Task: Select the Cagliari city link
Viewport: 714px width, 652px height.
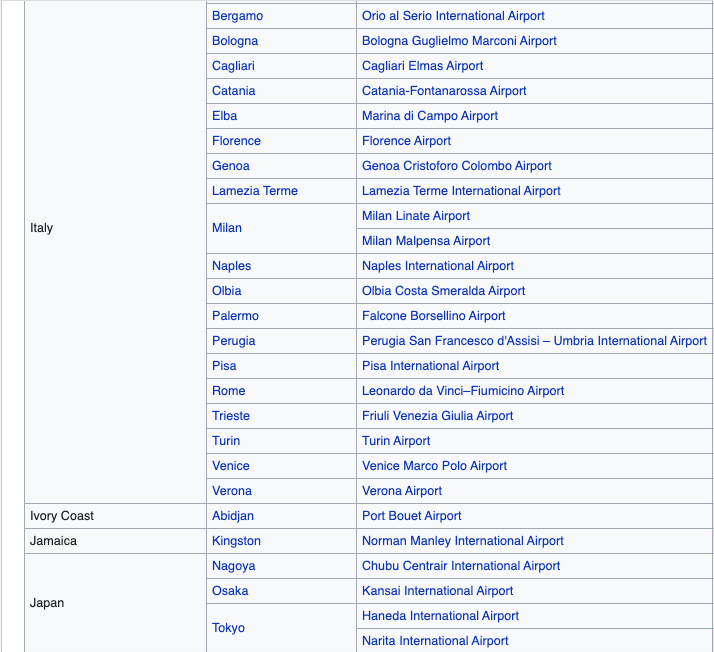Action: 235,66
